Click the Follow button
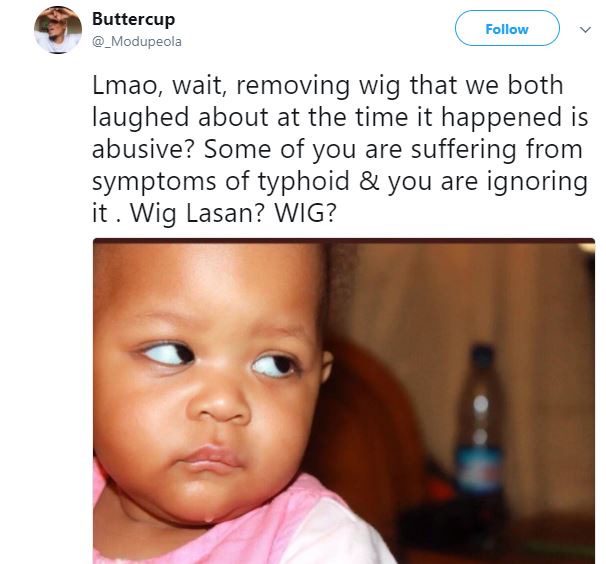The height and width of the screenshot is (564, 606). (507, 29)
